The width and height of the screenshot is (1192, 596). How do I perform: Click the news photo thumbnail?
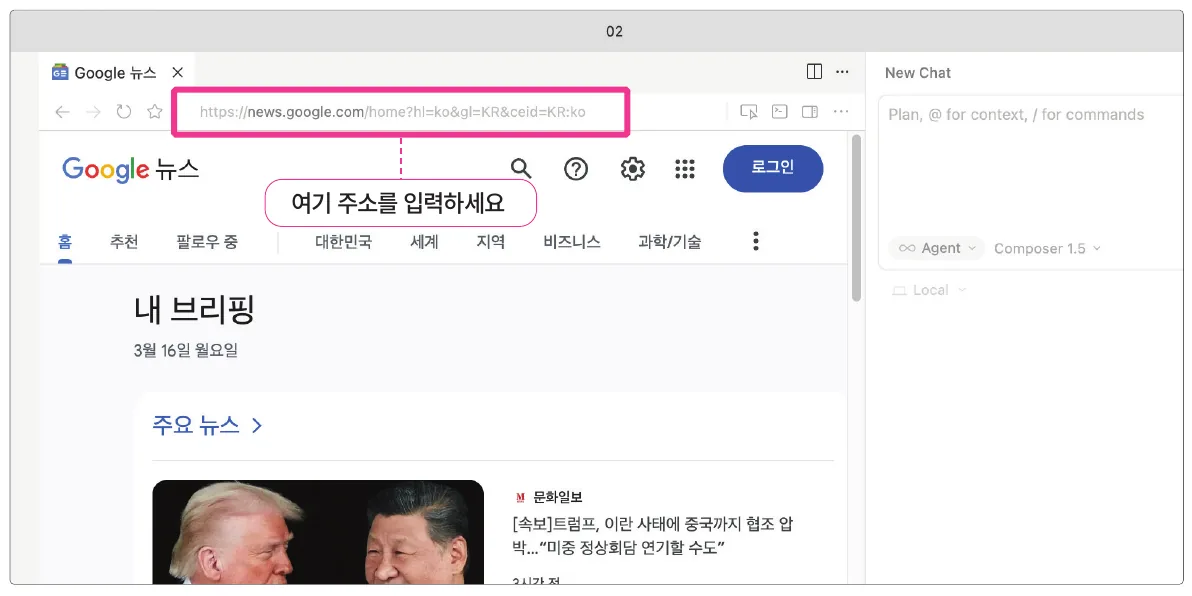318,532
